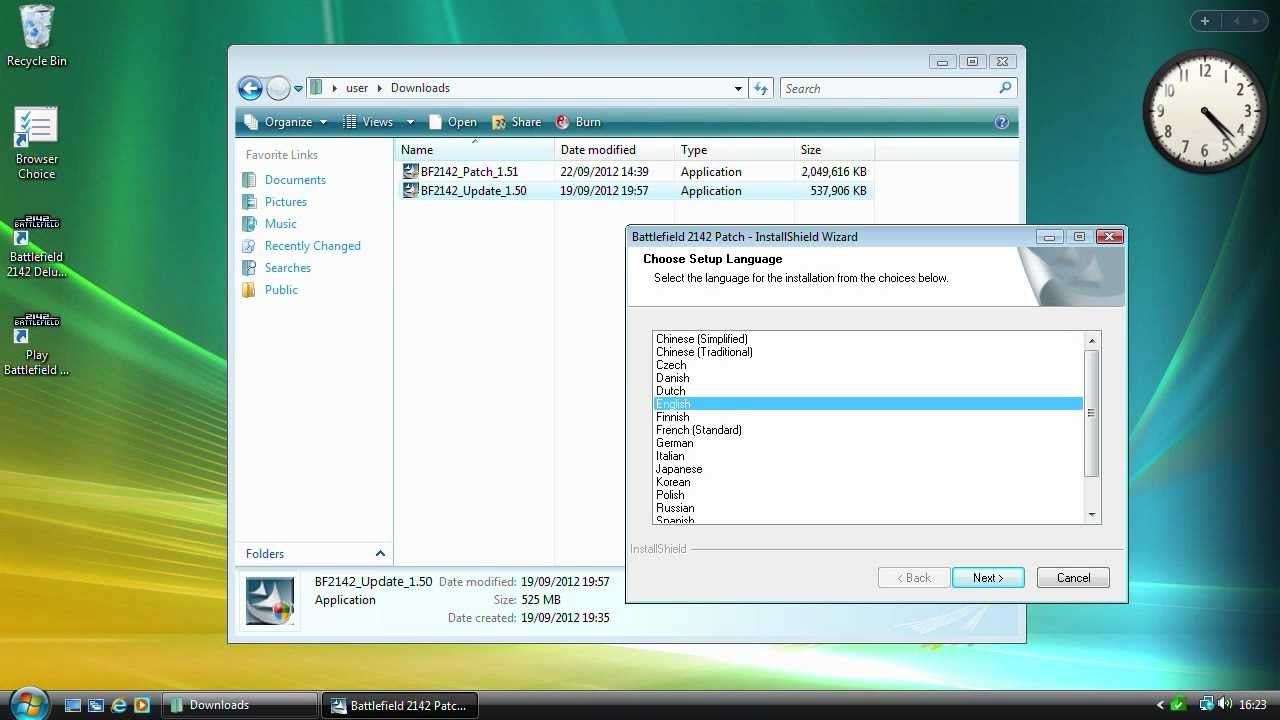Click Show Desktop in Quick Launch
The height and width of the screenshot is (720, 1280).
click(x=73, y=705)
